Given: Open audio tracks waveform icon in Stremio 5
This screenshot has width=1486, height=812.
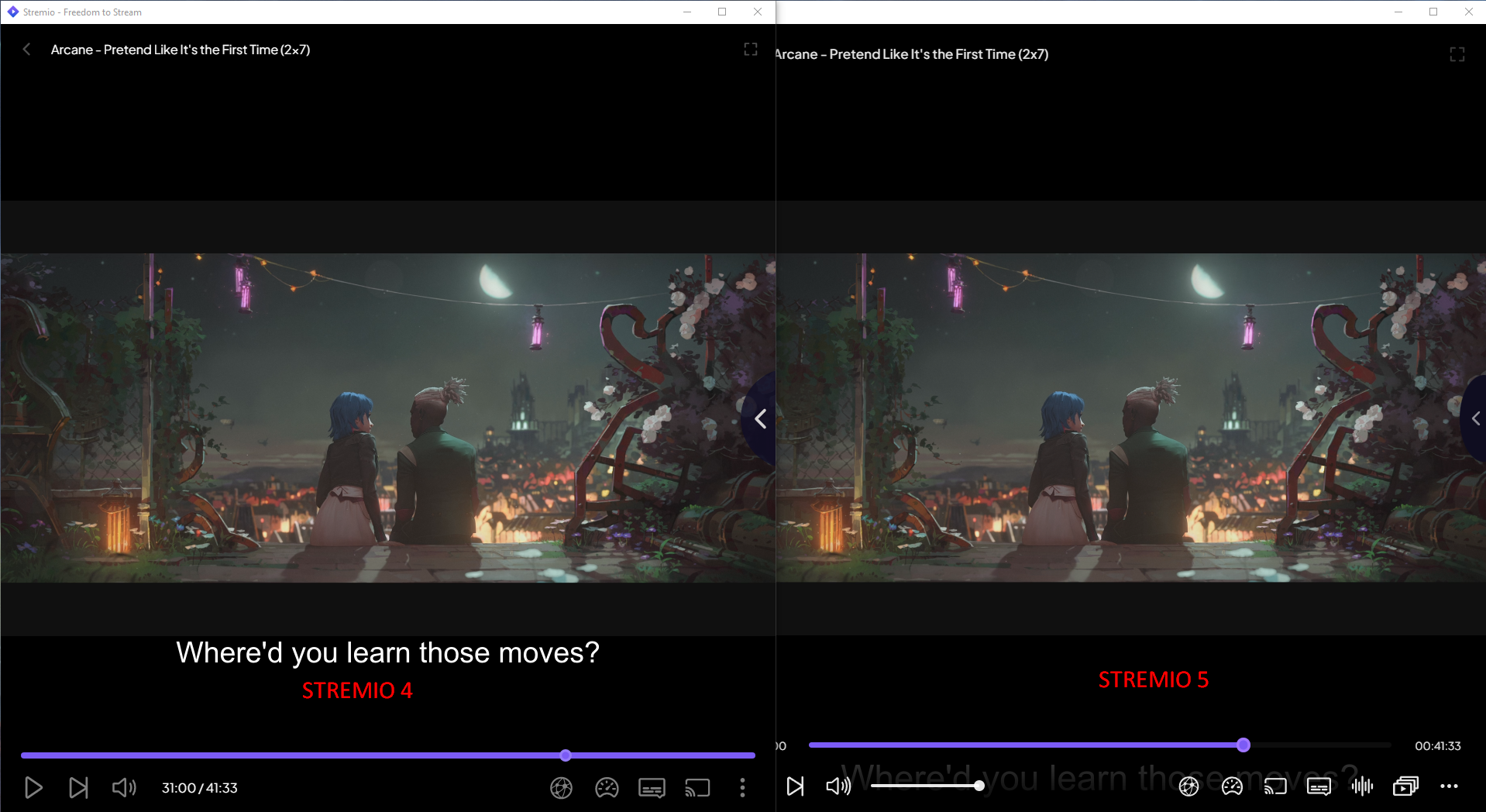Looking at the screenshot, I should (x=1362, y=786).
